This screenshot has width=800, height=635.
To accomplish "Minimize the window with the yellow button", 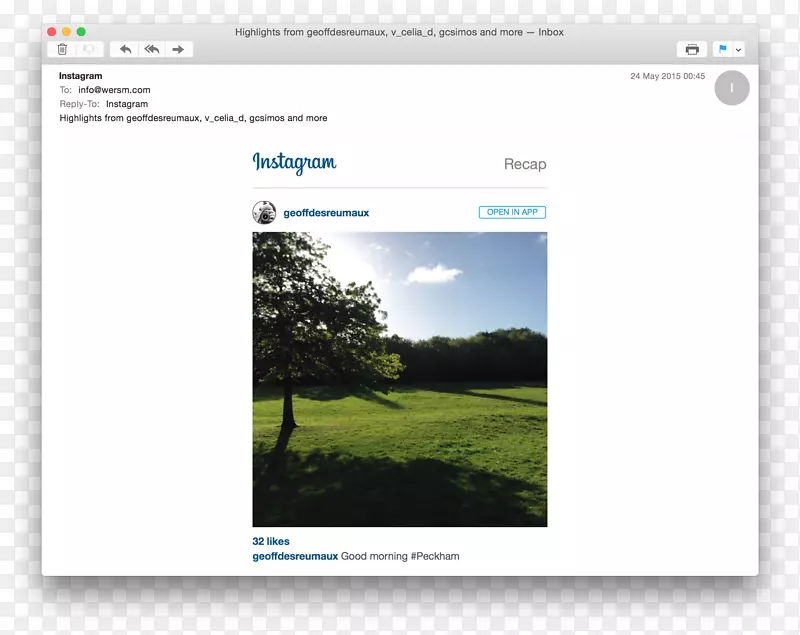I will pyautogui.click(x=66, y=32).
